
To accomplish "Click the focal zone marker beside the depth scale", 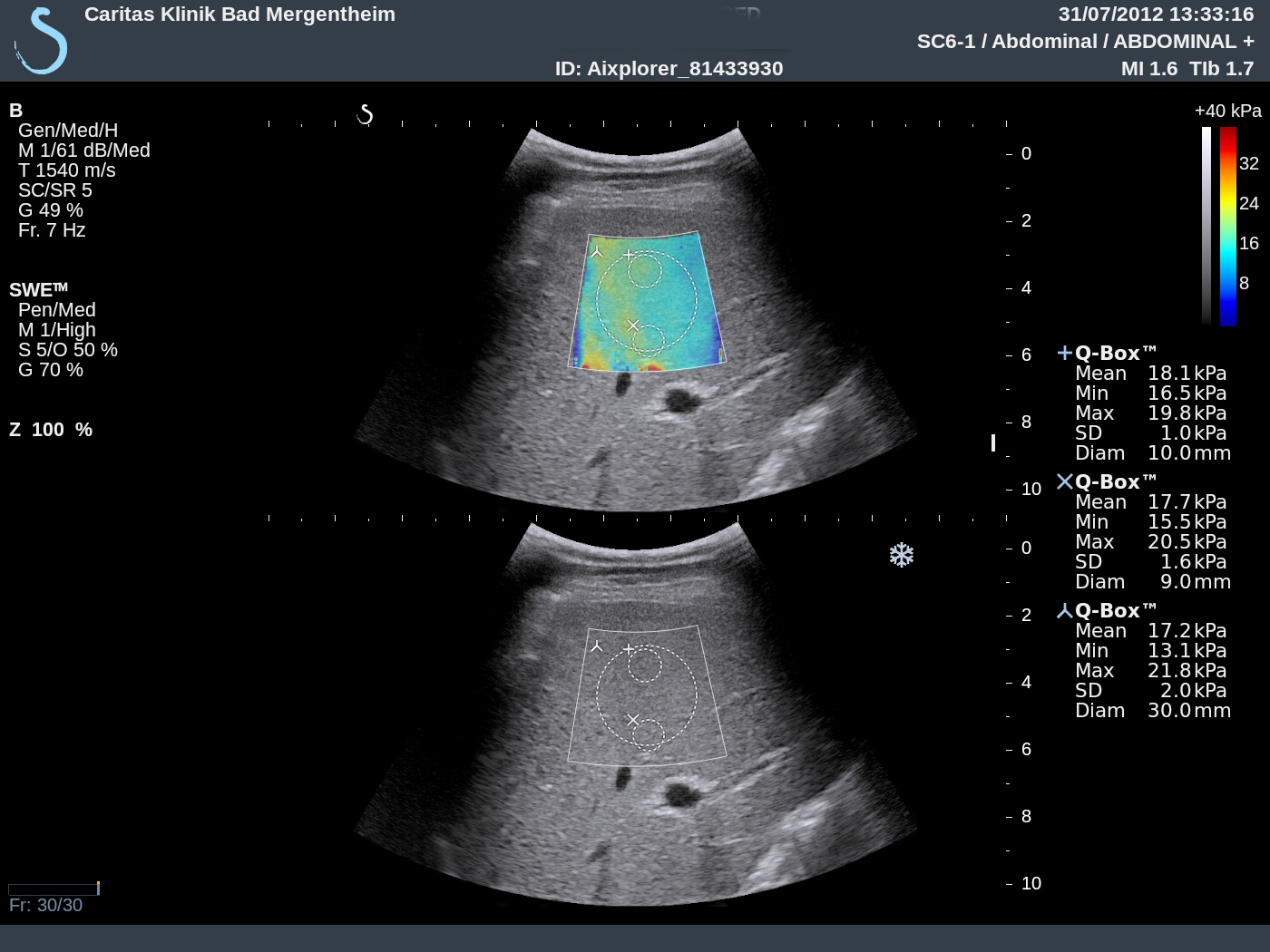I will (x=993, y=442).
